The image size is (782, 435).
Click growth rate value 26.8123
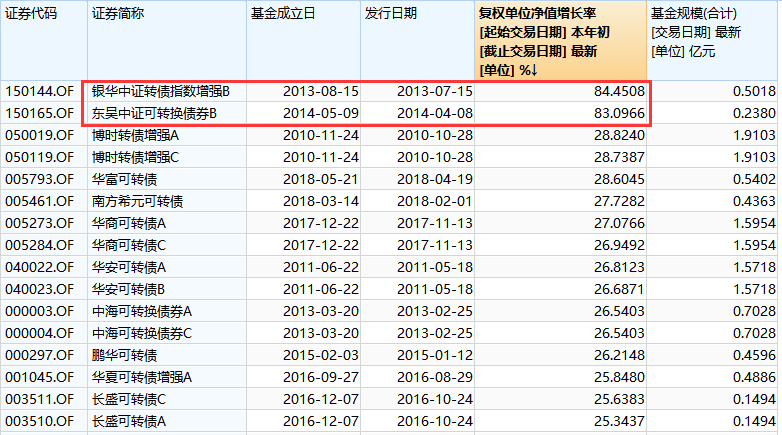(619, 267)
